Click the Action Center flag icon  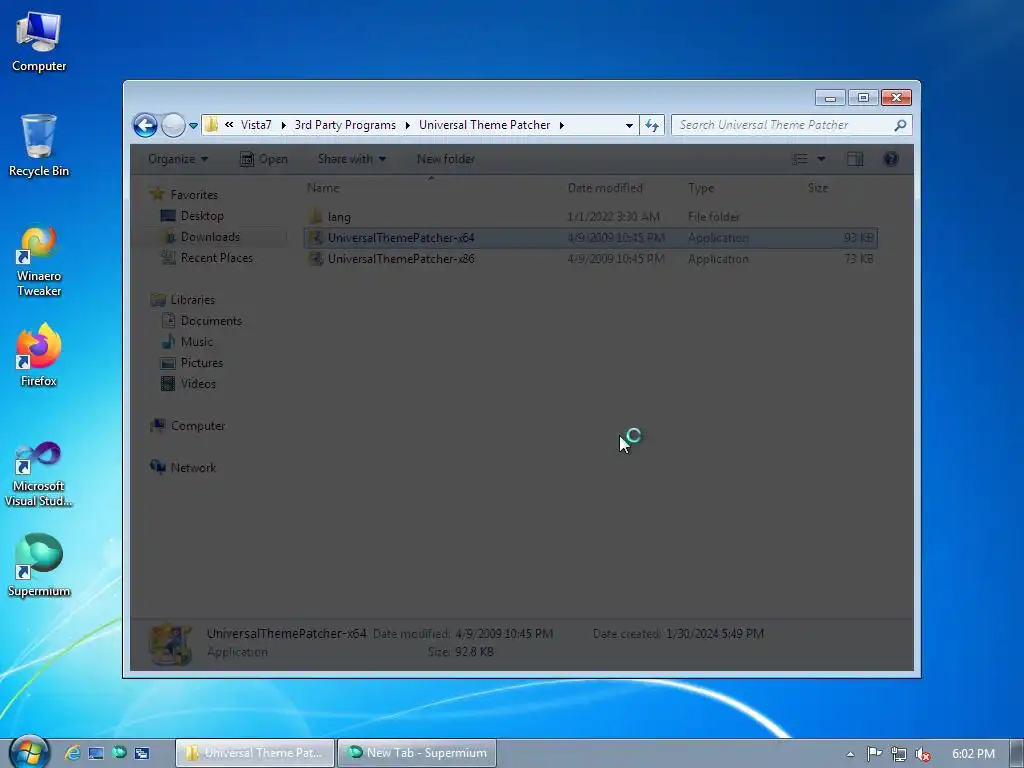pyautogui.click(x=874, y=754)
